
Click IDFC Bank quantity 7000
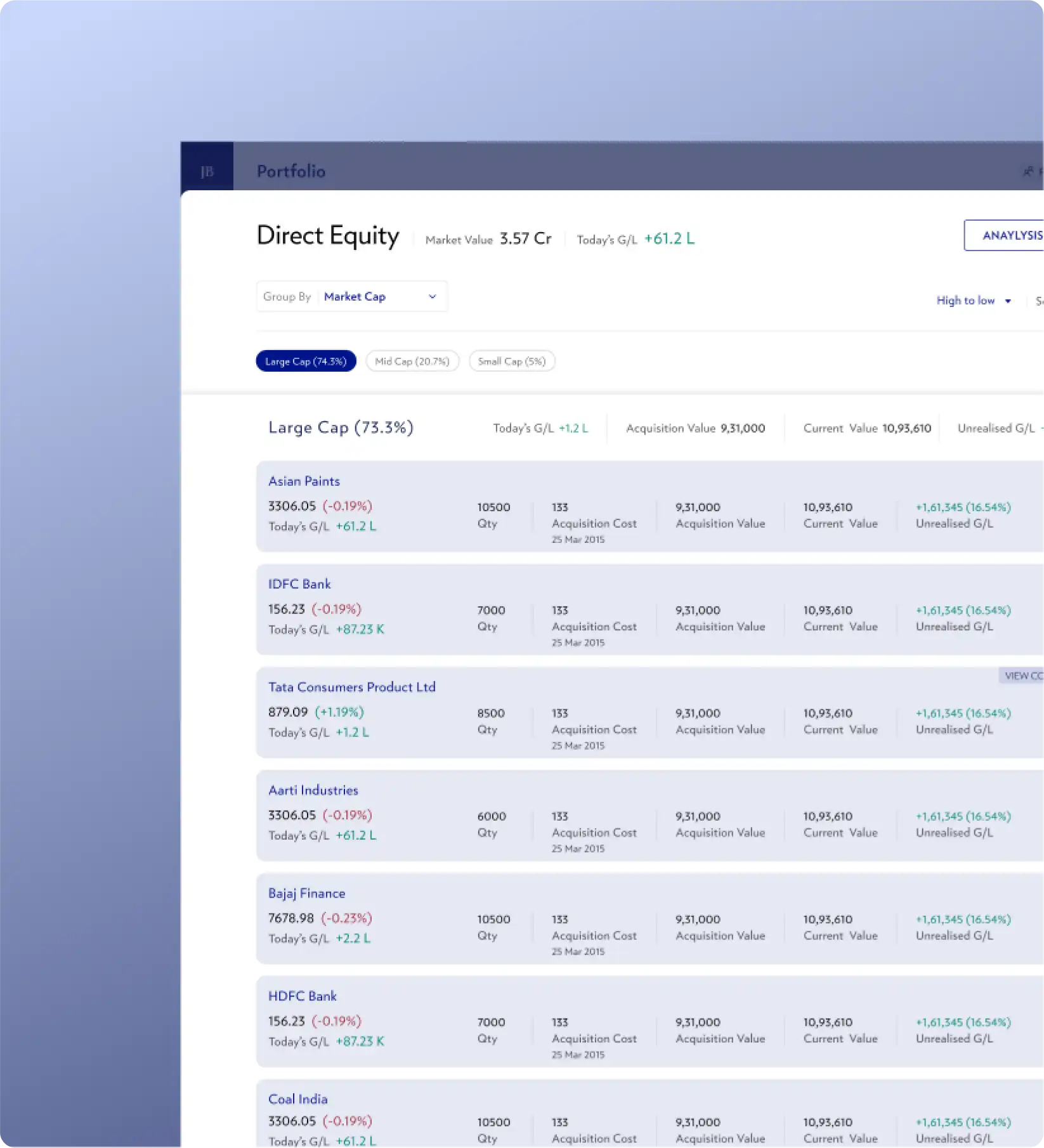491,610
